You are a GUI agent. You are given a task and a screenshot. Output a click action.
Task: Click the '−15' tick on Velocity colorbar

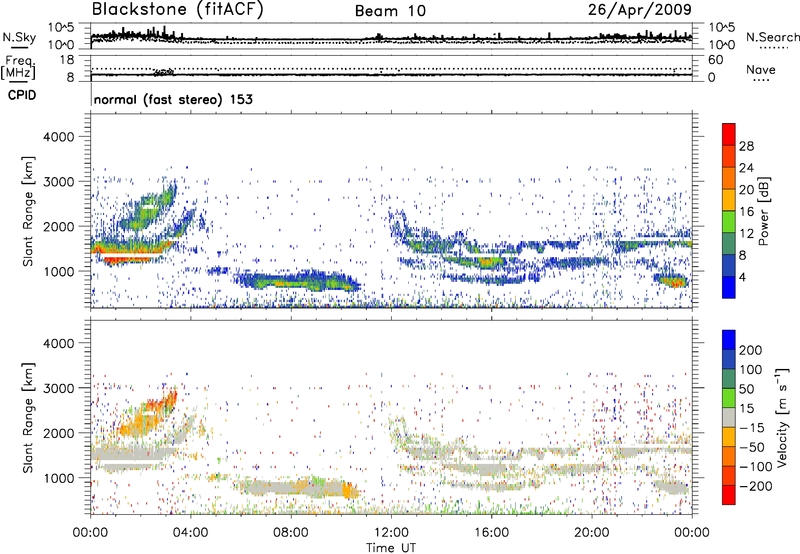point(752,427)
